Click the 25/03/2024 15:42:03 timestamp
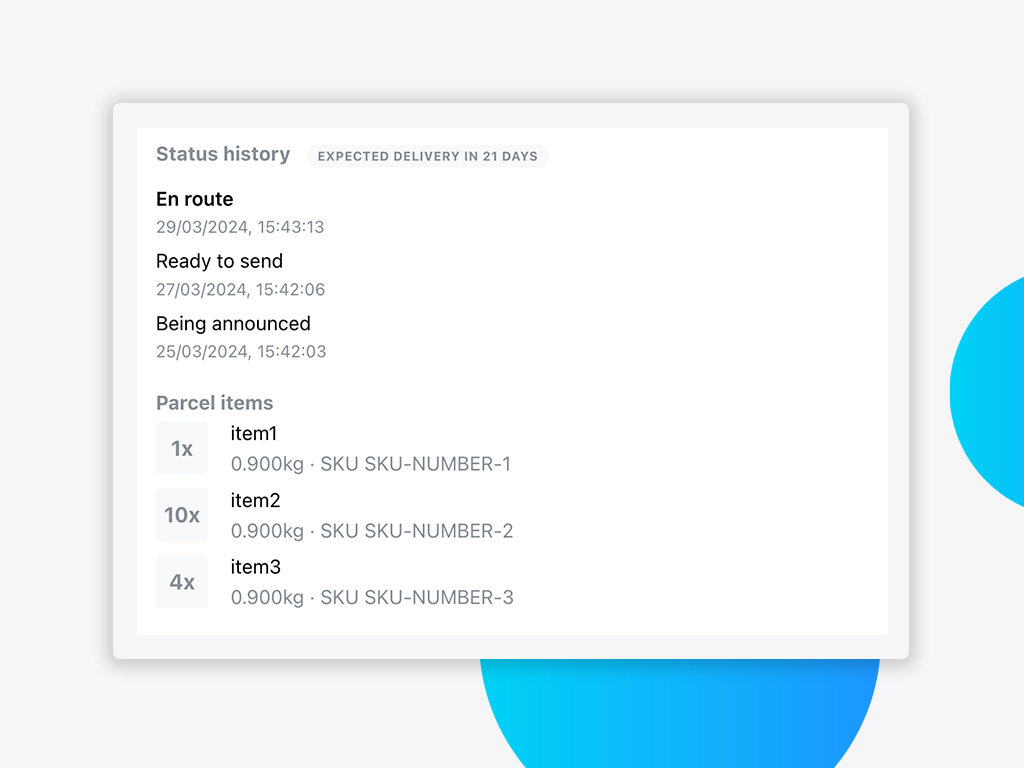 click(x=241, y=352)
